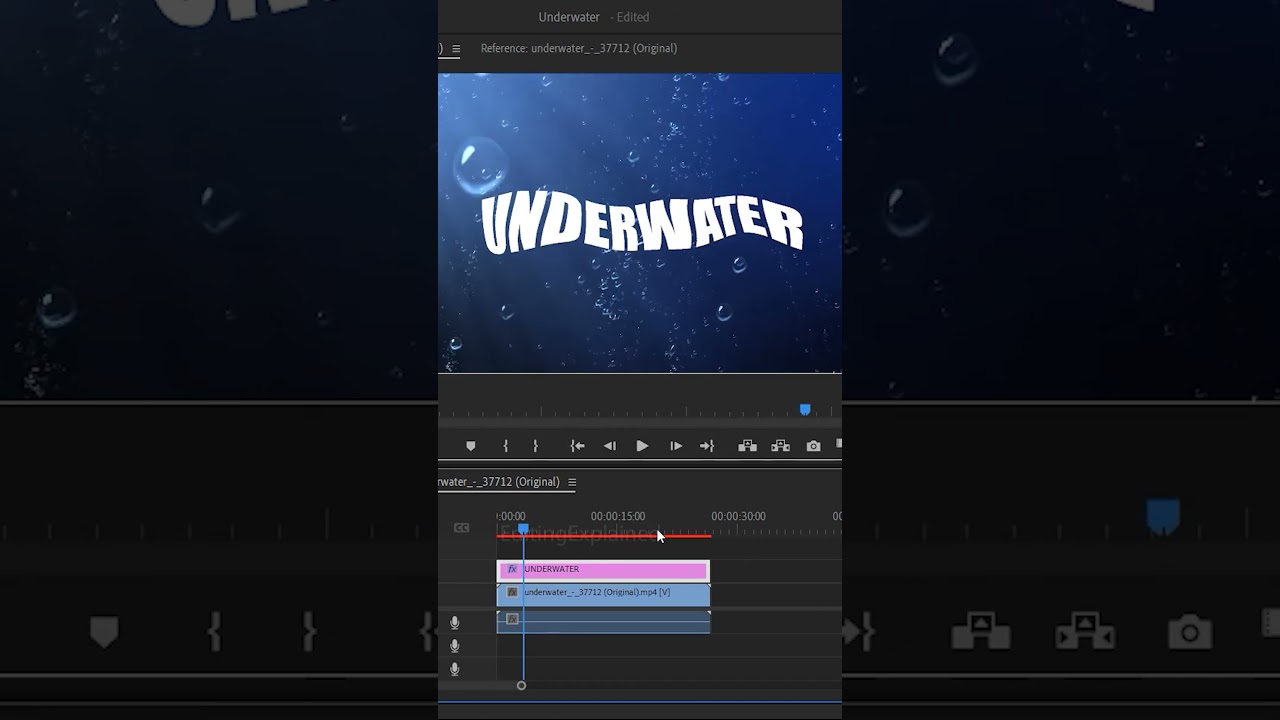Click the Program monitor scrubber playhead

[x=805, y=410]
